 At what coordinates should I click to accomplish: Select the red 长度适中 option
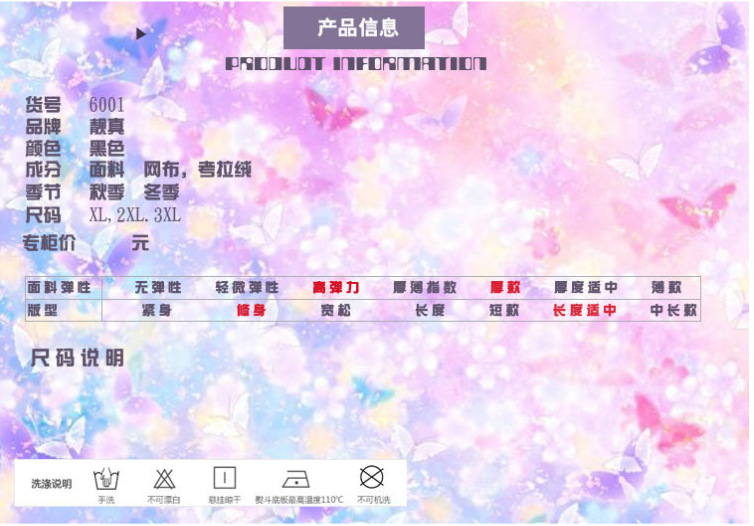pyautogui.click(x=584, y=310)
